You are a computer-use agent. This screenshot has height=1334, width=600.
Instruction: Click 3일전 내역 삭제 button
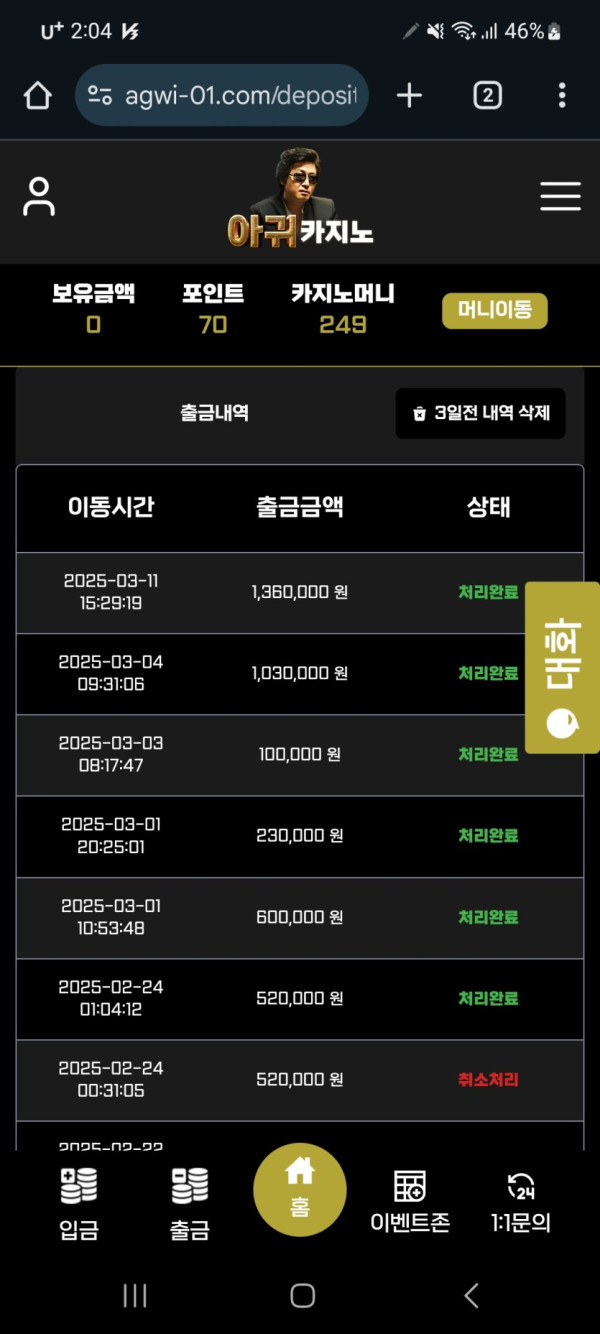[x=480, y=413]
